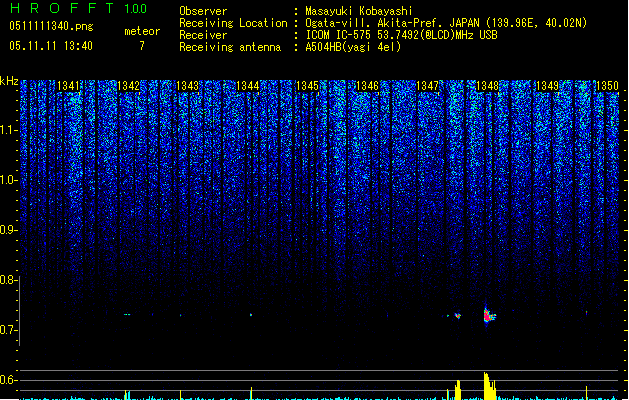Select the filename 0511111340.png

51,26
